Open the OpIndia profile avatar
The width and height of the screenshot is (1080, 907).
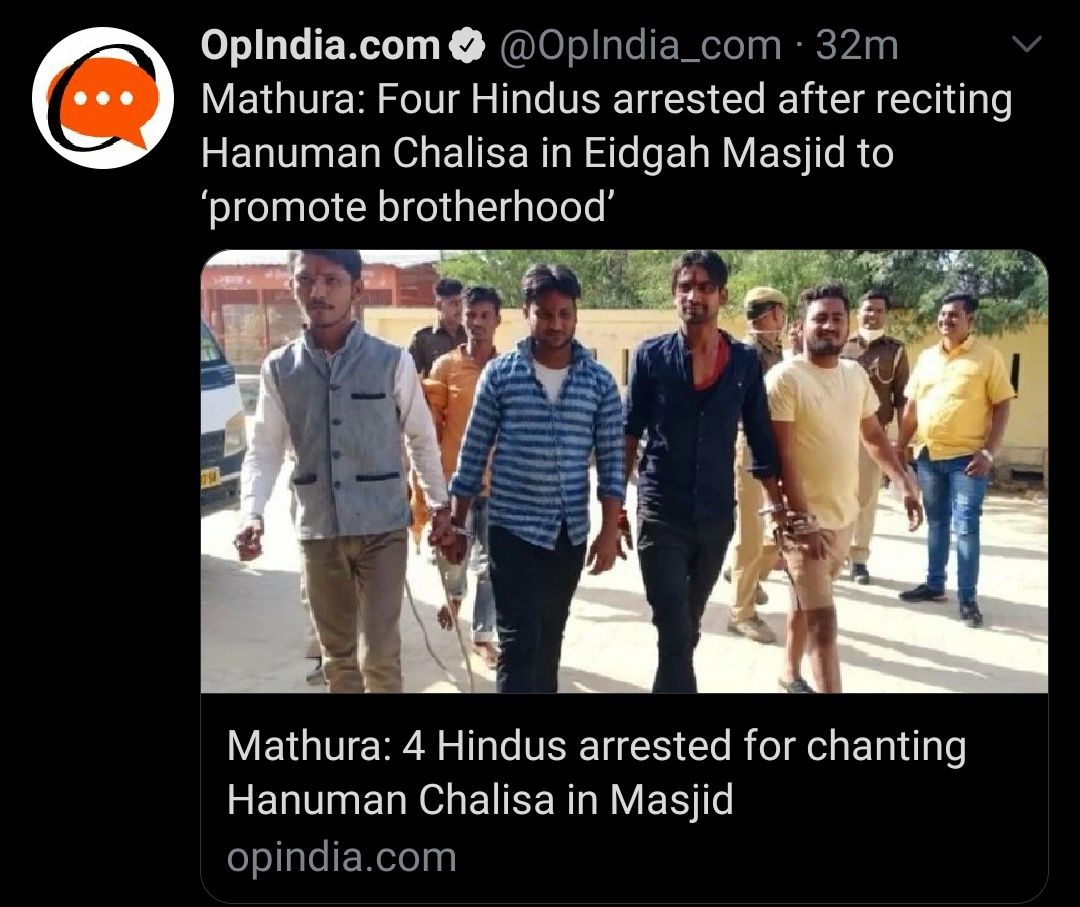coord(103,97)
